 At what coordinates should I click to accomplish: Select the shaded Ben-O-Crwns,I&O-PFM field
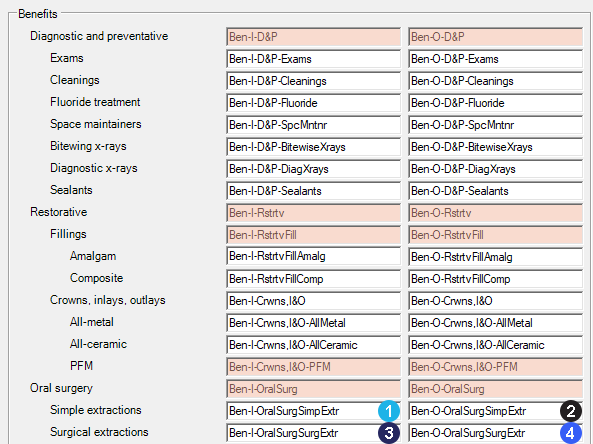[495, 366]
